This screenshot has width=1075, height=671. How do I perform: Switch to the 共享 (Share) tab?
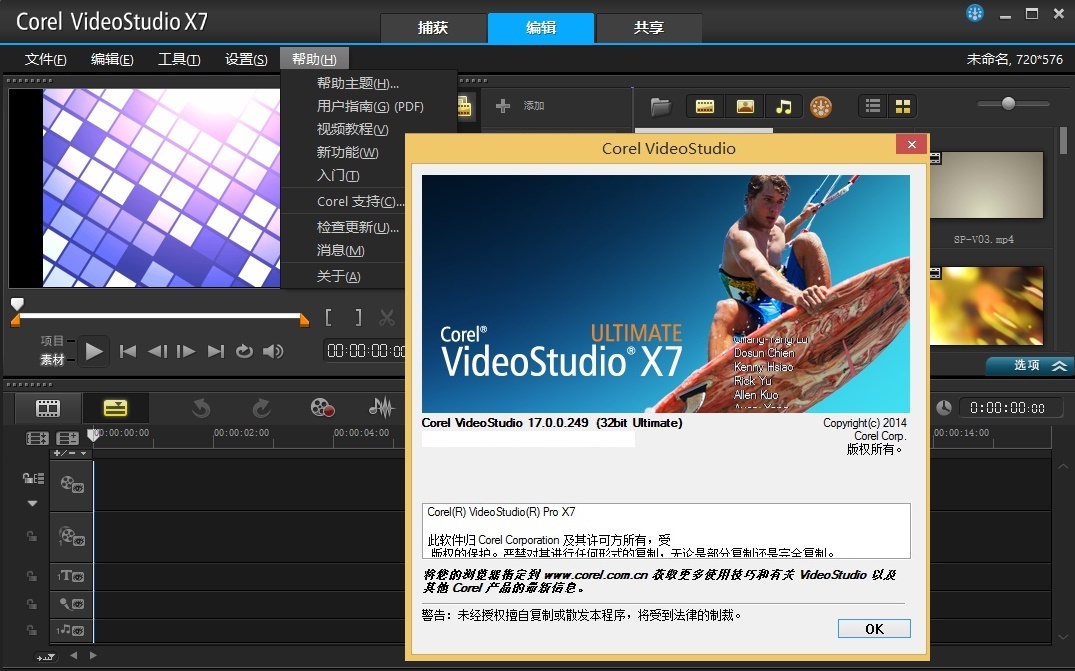pos(649,28)
